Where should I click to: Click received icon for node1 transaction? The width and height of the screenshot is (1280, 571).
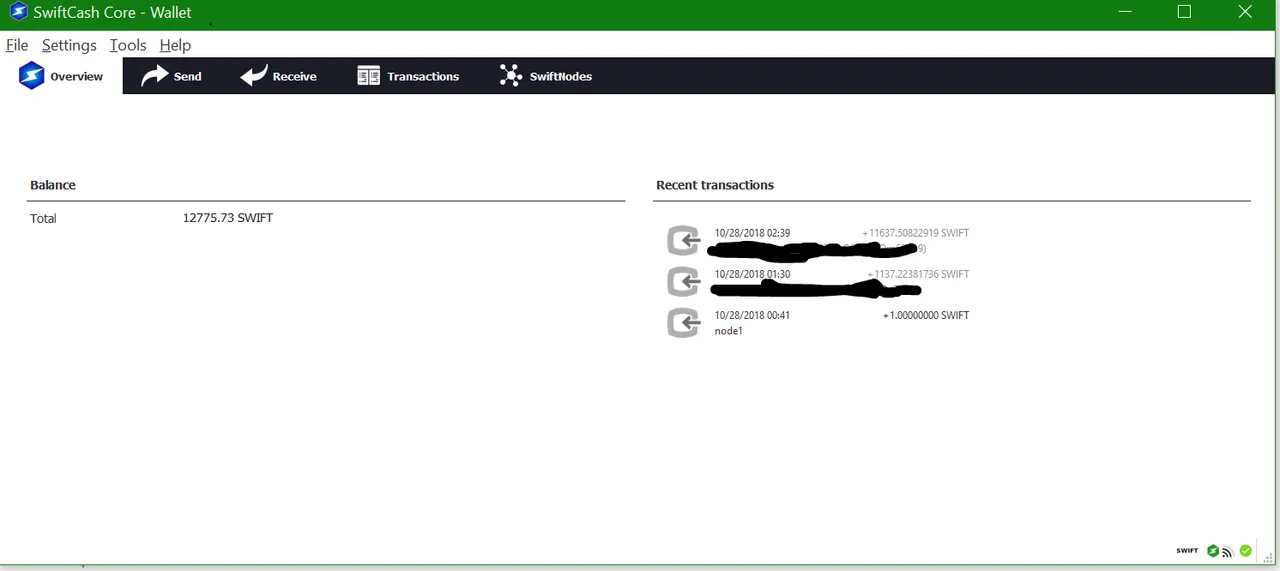[684, 323]
